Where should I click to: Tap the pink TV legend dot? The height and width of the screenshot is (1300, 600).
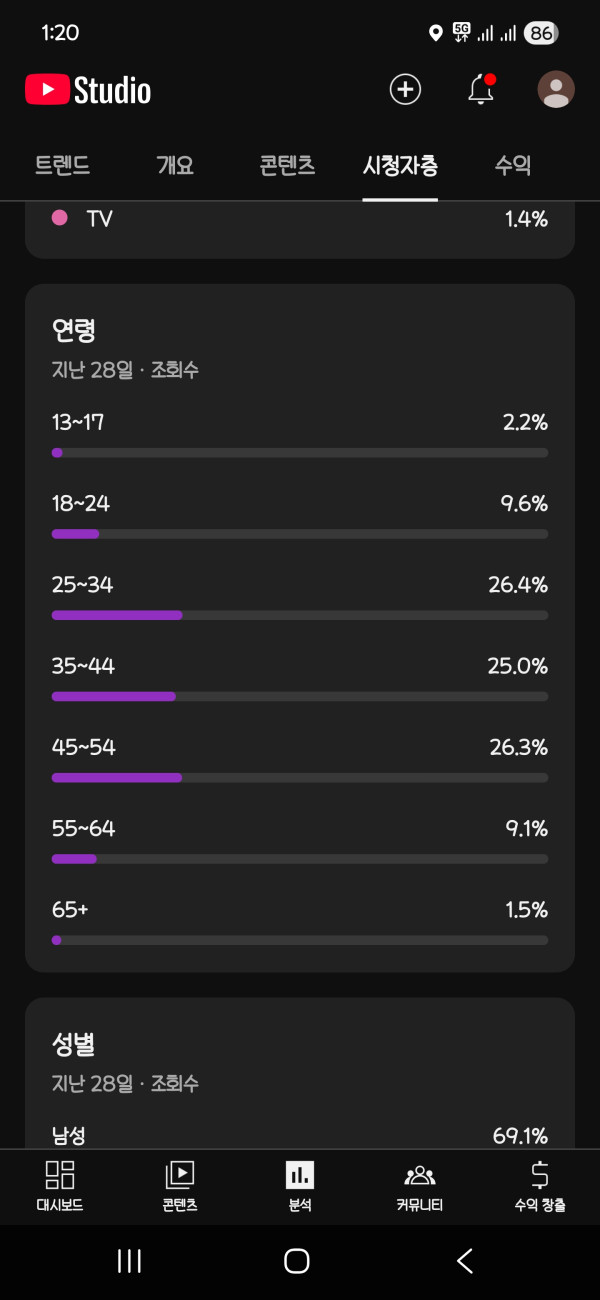[x=59, y=218]
